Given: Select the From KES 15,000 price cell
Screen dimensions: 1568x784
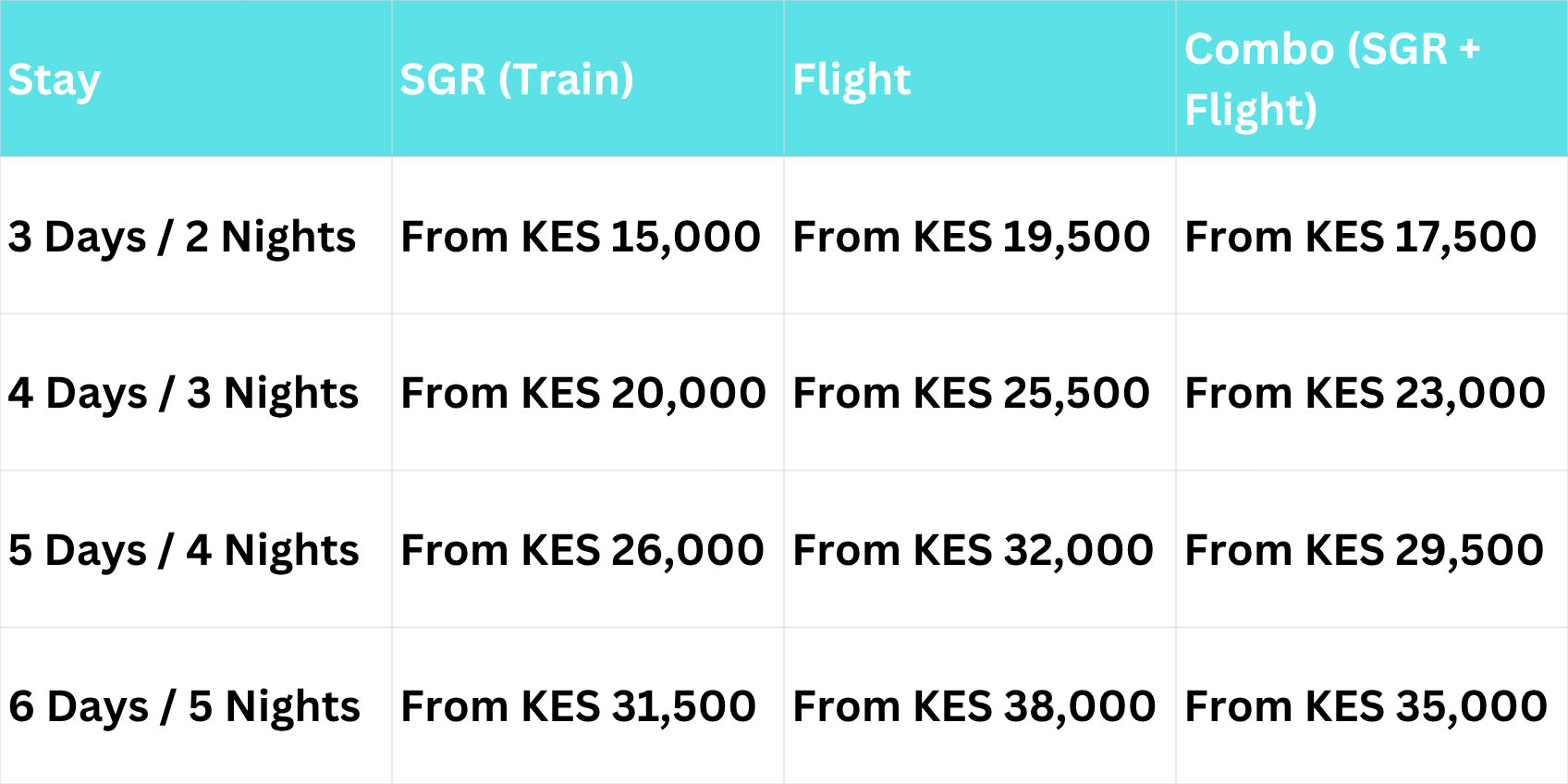Looking at the screenshot, I should 581,237.
